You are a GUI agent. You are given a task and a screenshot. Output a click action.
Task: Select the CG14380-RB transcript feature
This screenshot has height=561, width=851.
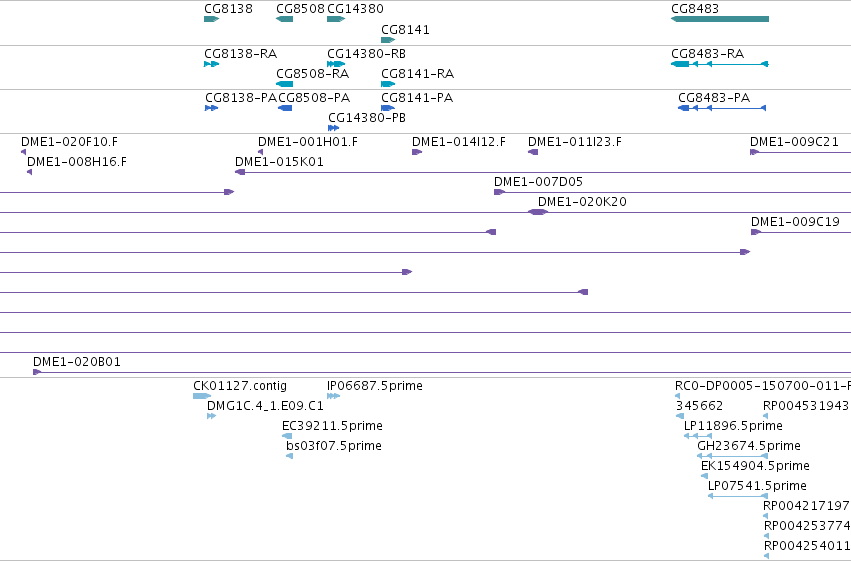tap(336, 64)
